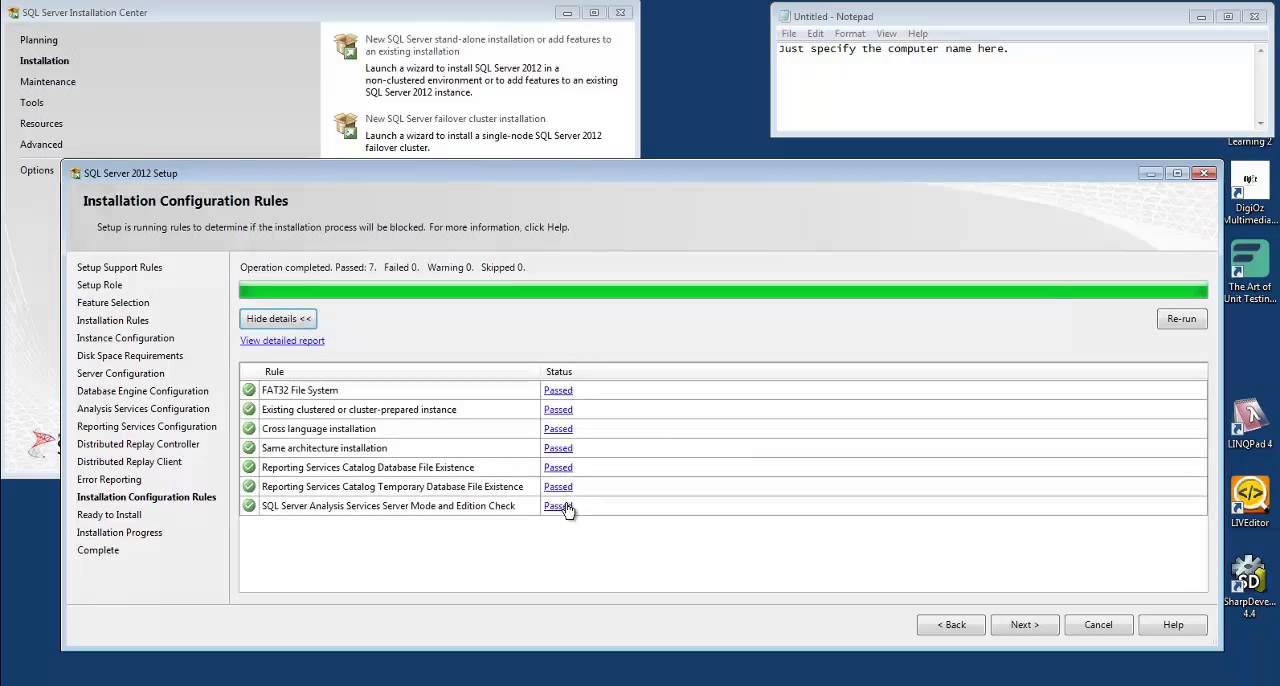Select Options in the Installation Center sidebar

(x=37, y=170)
